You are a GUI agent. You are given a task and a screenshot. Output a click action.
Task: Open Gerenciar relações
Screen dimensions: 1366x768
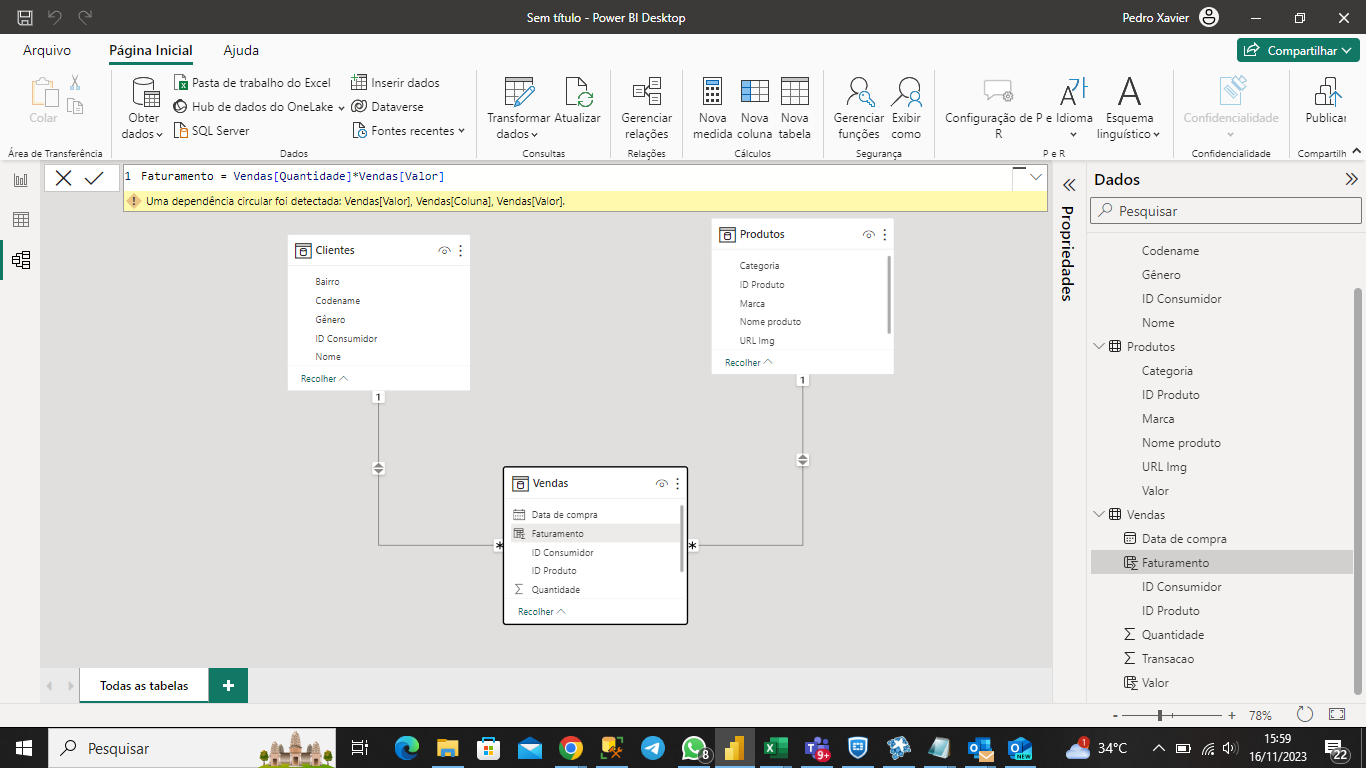point(646,108)
